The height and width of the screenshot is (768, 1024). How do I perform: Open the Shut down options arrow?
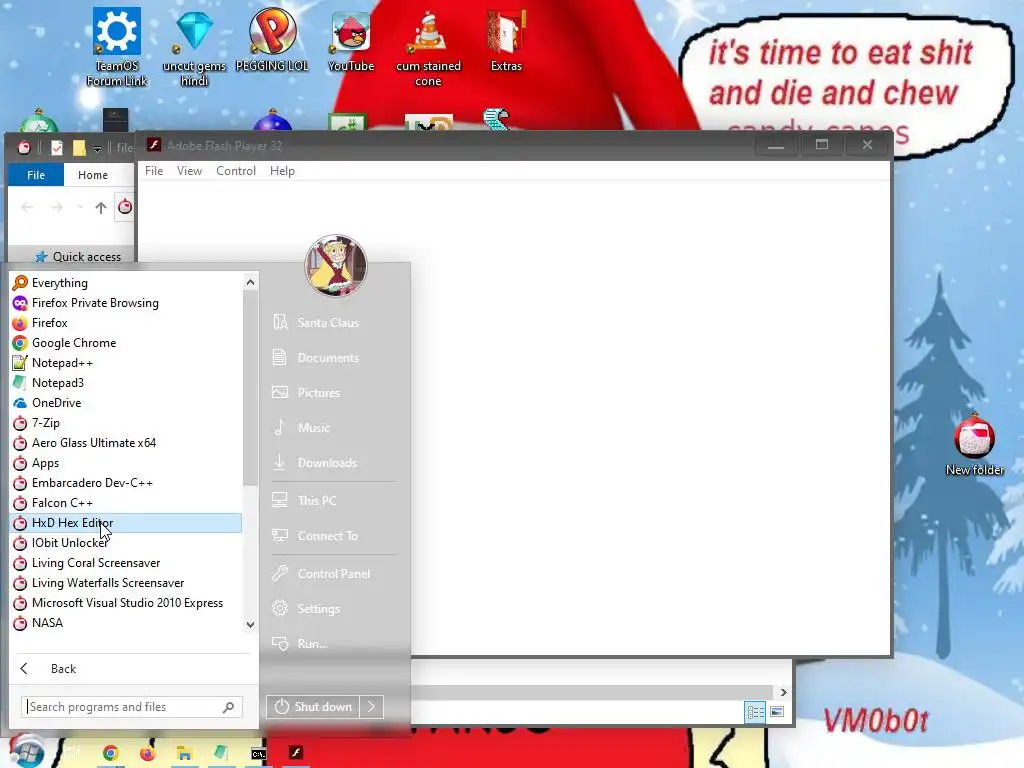tap(371, 707)
